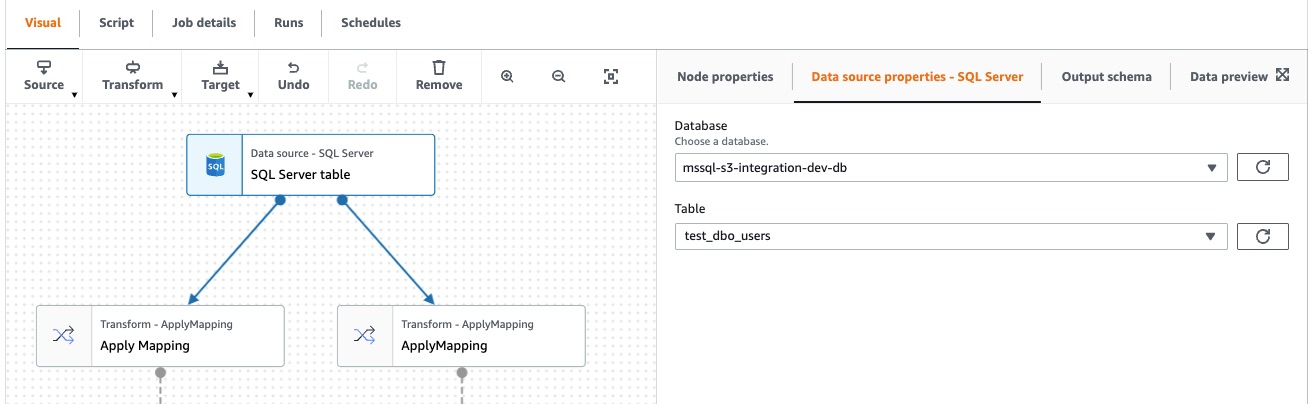Select the ApplyMapping node on right
This screenshot has height=404, width=1315.
[x=461, y=336]
